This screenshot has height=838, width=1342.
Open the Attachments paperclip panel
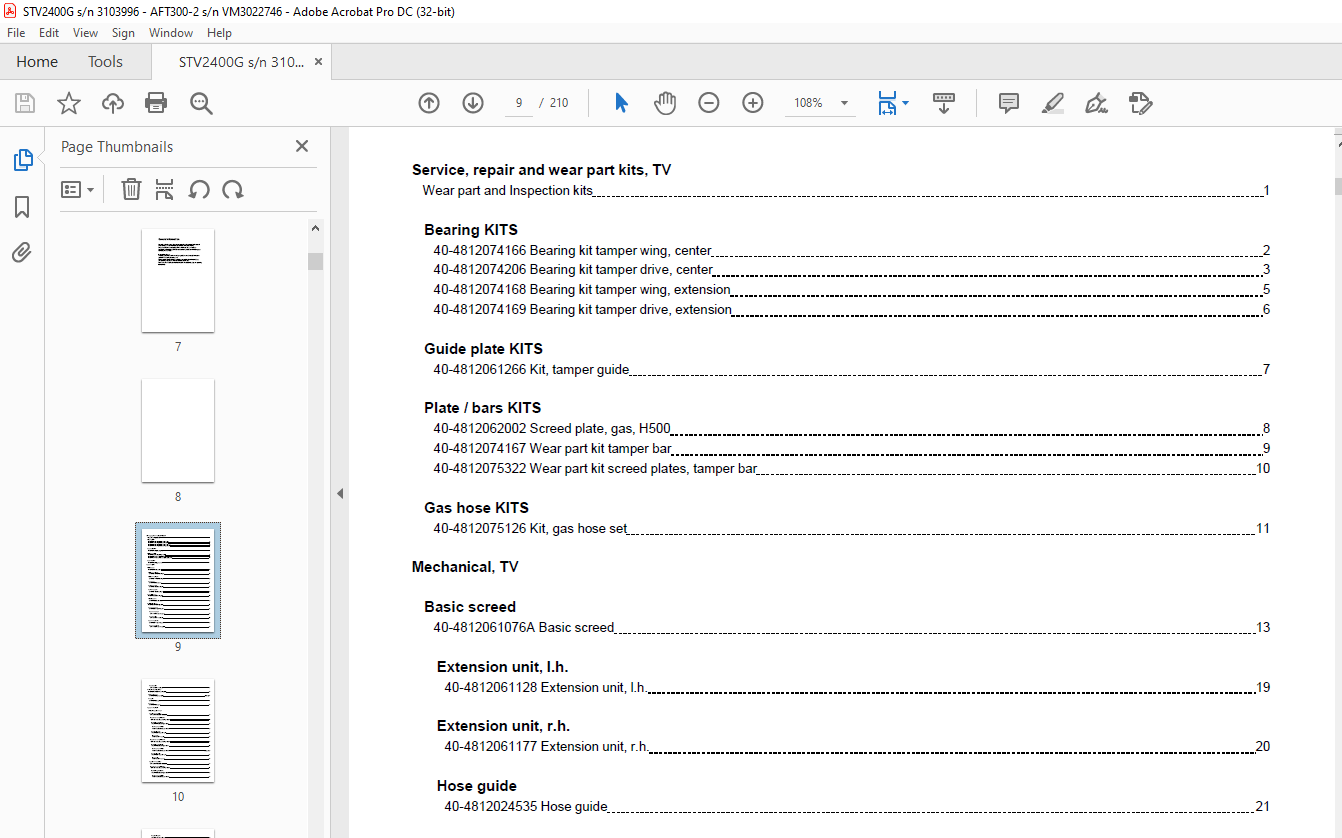(22, 252)
